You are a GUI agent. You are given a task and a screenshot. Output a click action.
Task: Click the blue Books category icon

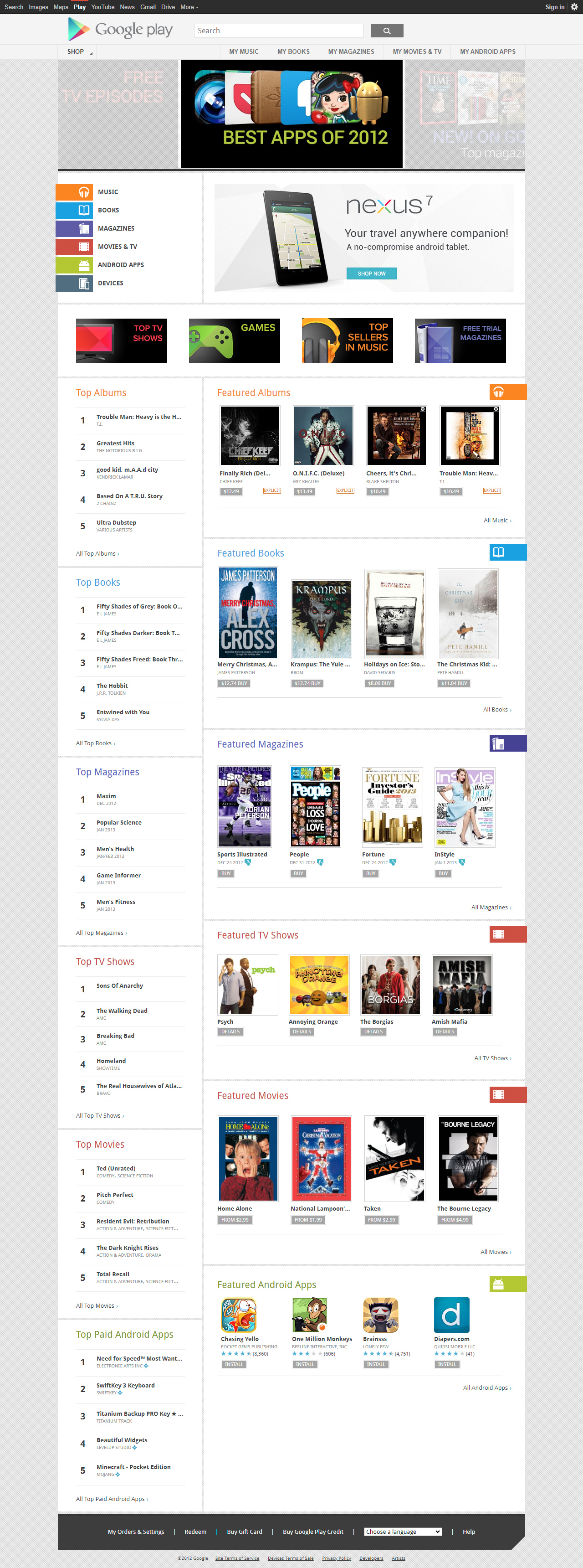[x=83, y=210]
